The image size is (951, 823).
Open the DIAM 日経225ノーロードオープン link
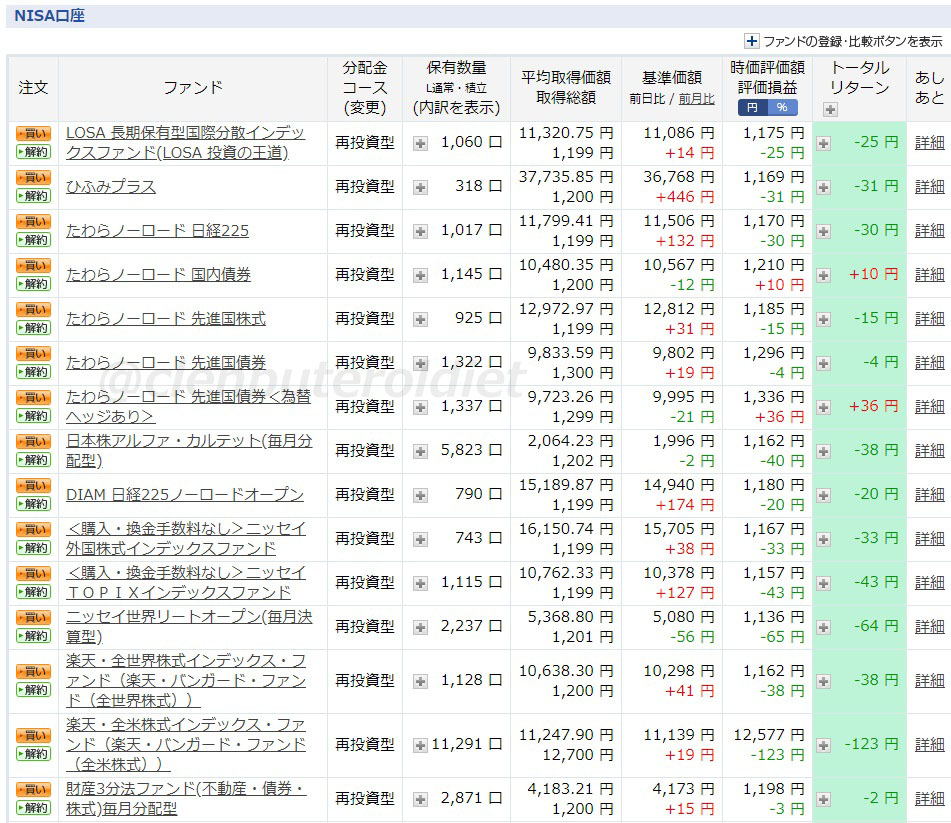tap(184, 494)
